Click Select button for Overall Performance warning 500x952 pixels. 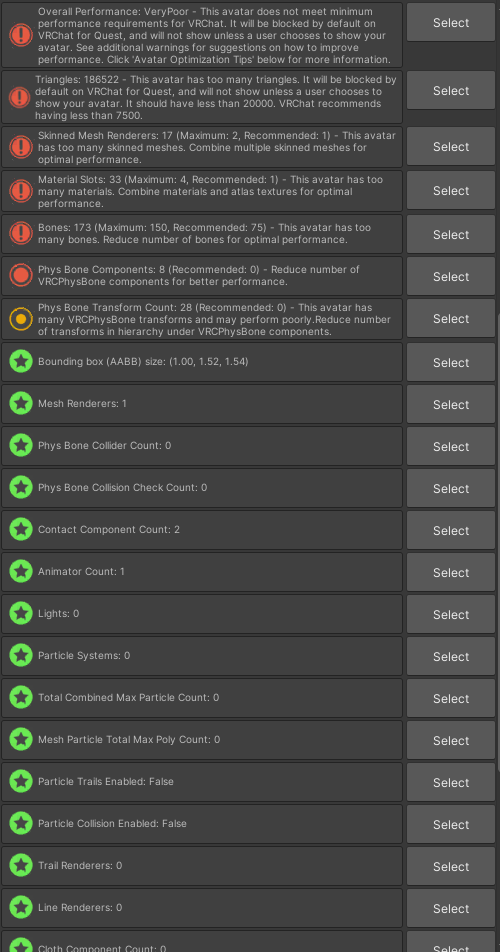[451, 22]
